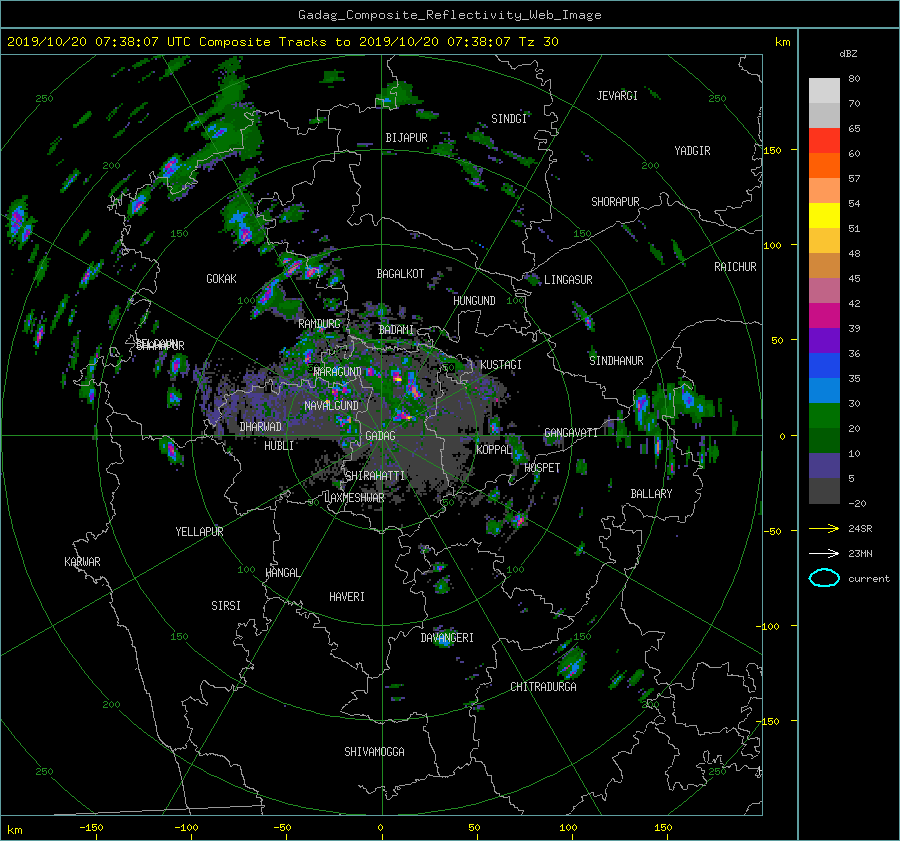Click the NARAGUND city label
The height and width of the screenshot is (841, 900).
[x=338, y=372]
